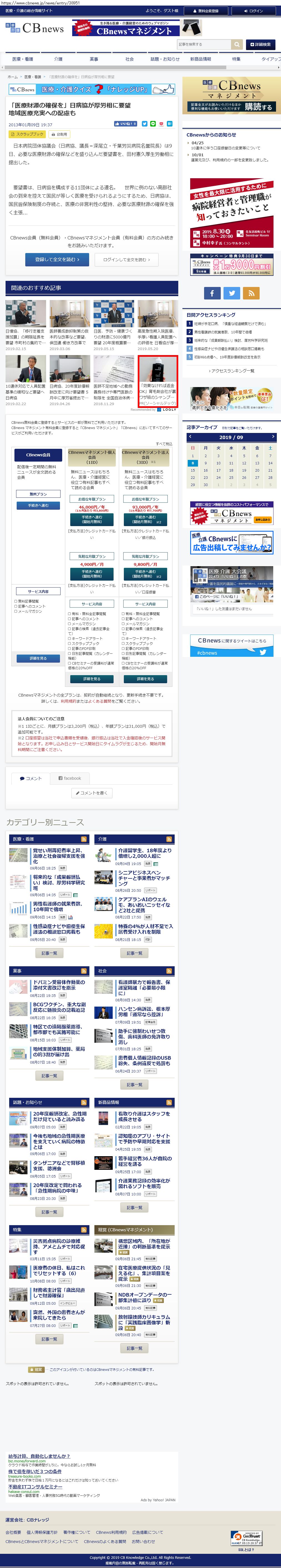Click the CBnews site logo

35,28
